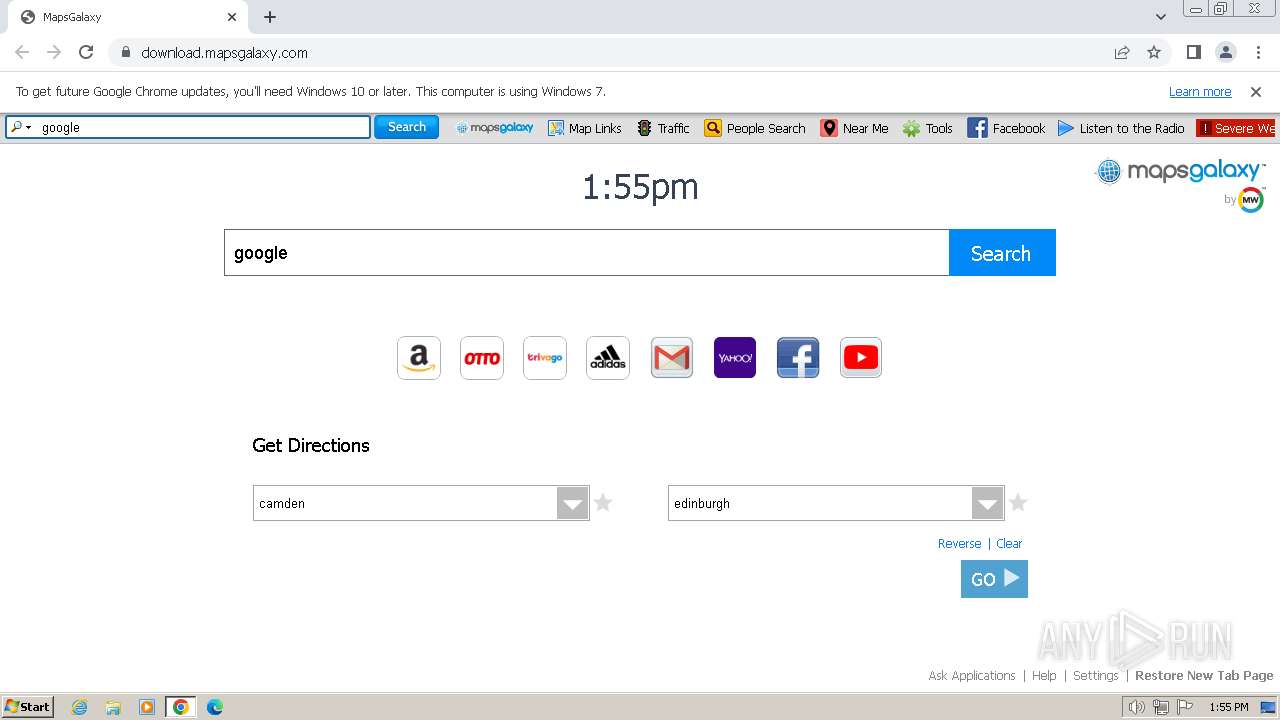Select the MapsGalaxy browser tab
This screenshot has height=720, width=1280.
coord(125,17)
